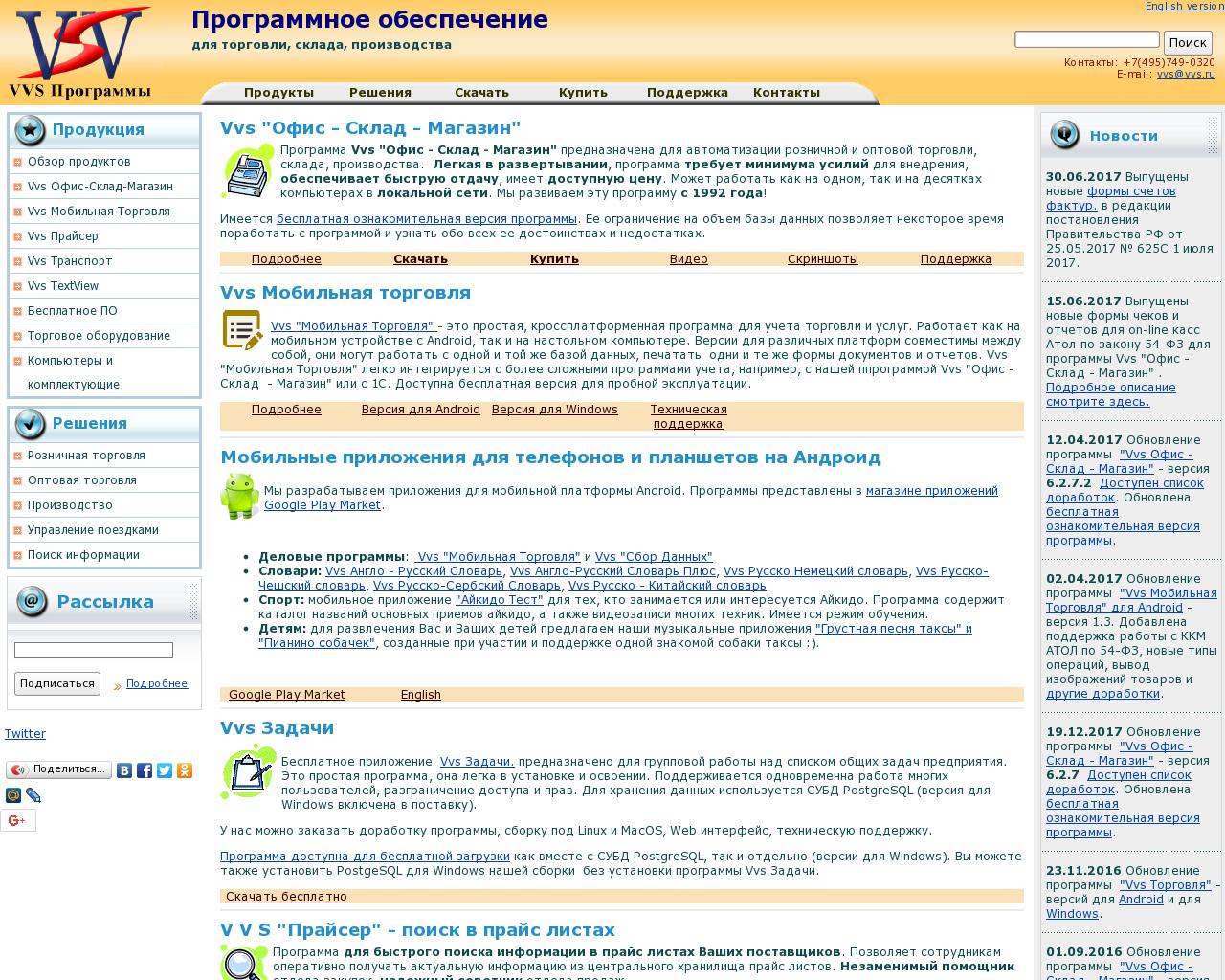
Task: Share on Odnoklassniki with the orange icon
Action: click(x=185, y=770)
